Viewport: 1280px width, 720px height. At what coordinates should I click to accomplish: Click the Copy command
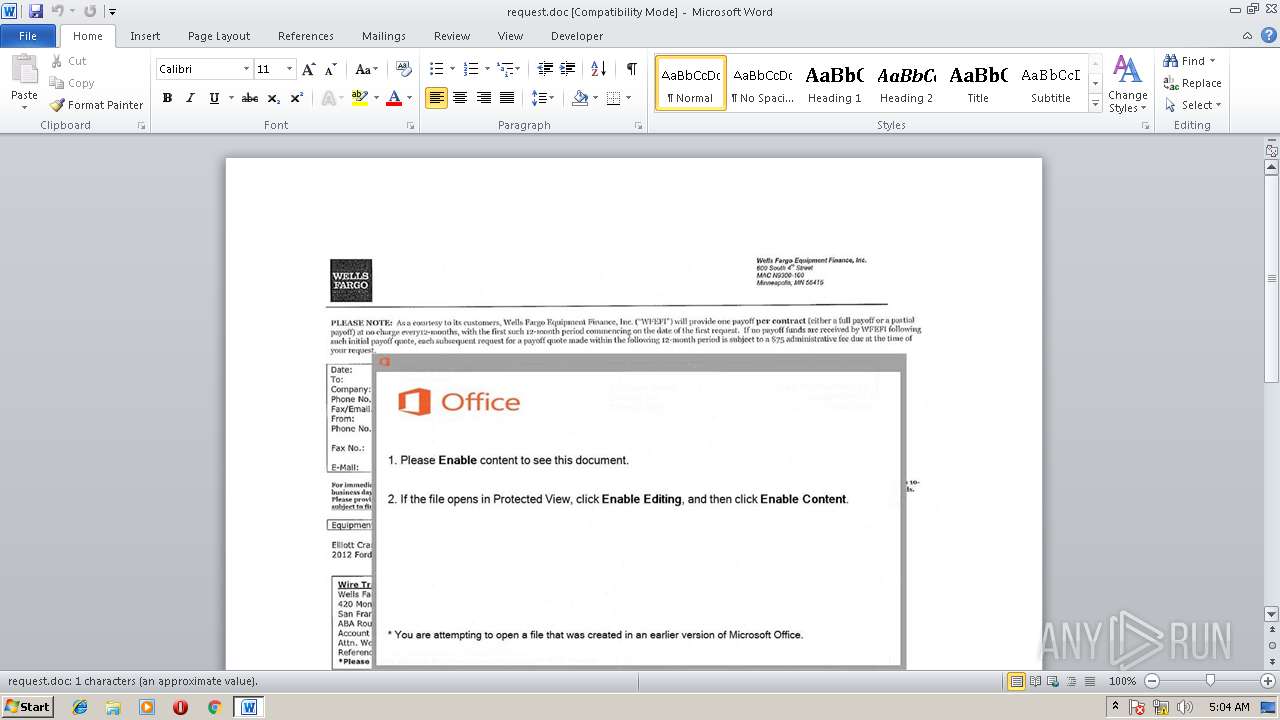[72, 83]
